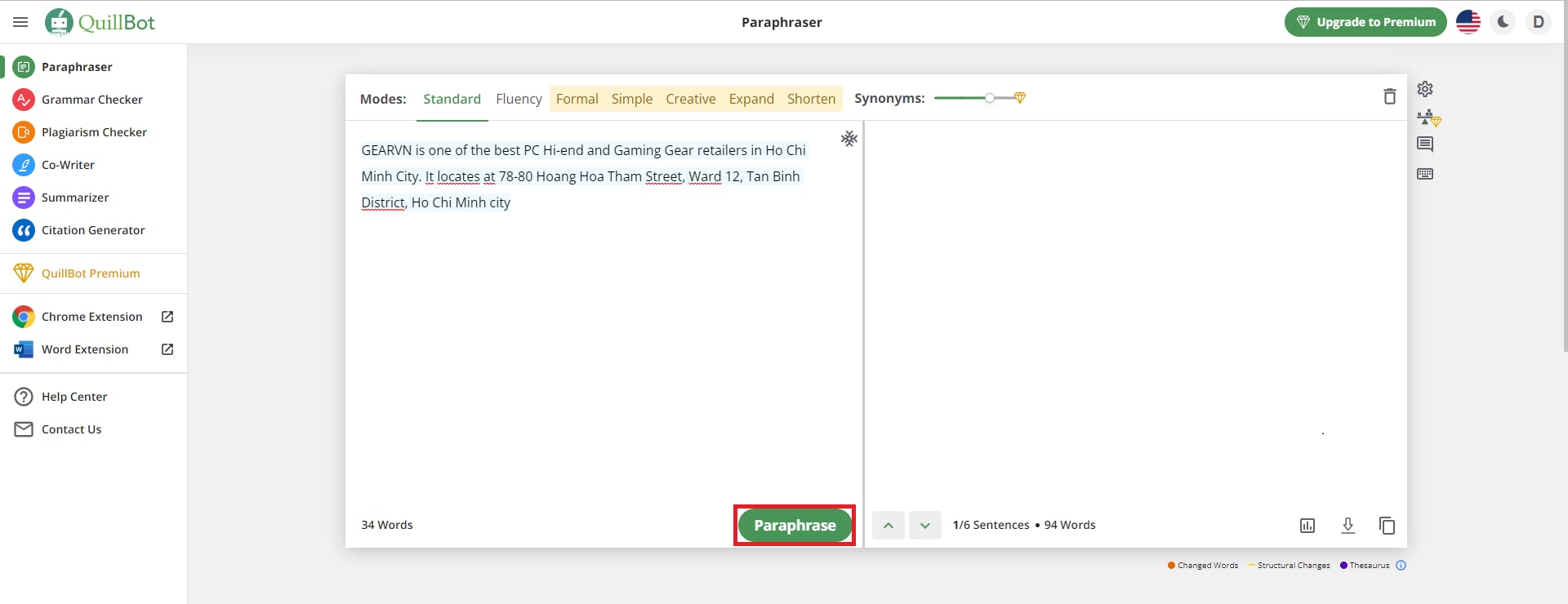Open feedback comment icon
Screen dimensions: 1568x604
pyautogui.click(x=1425, y=144)
